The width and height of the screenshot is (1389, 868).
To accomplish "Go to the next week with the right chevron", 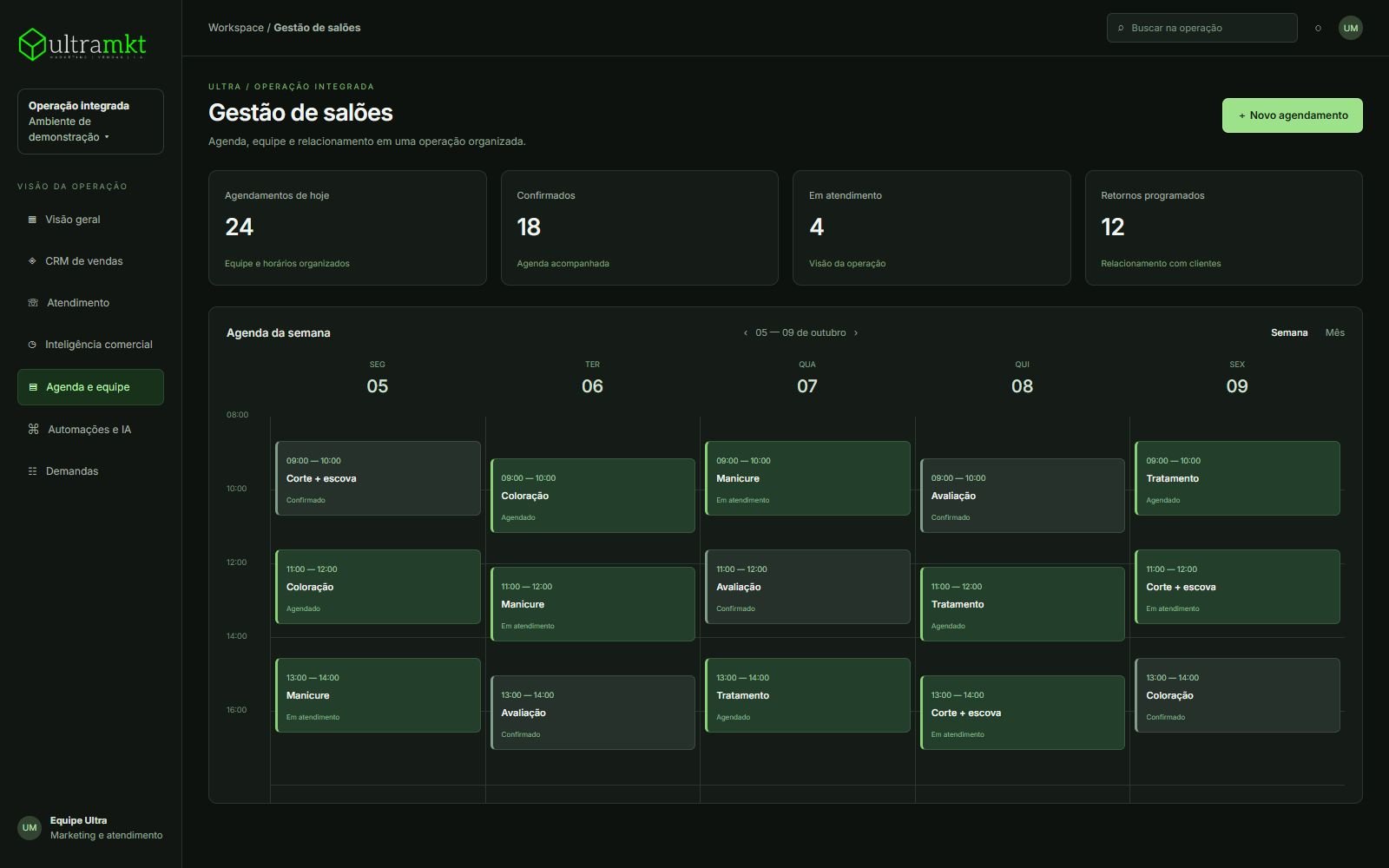I will click(x=856, y=333).
